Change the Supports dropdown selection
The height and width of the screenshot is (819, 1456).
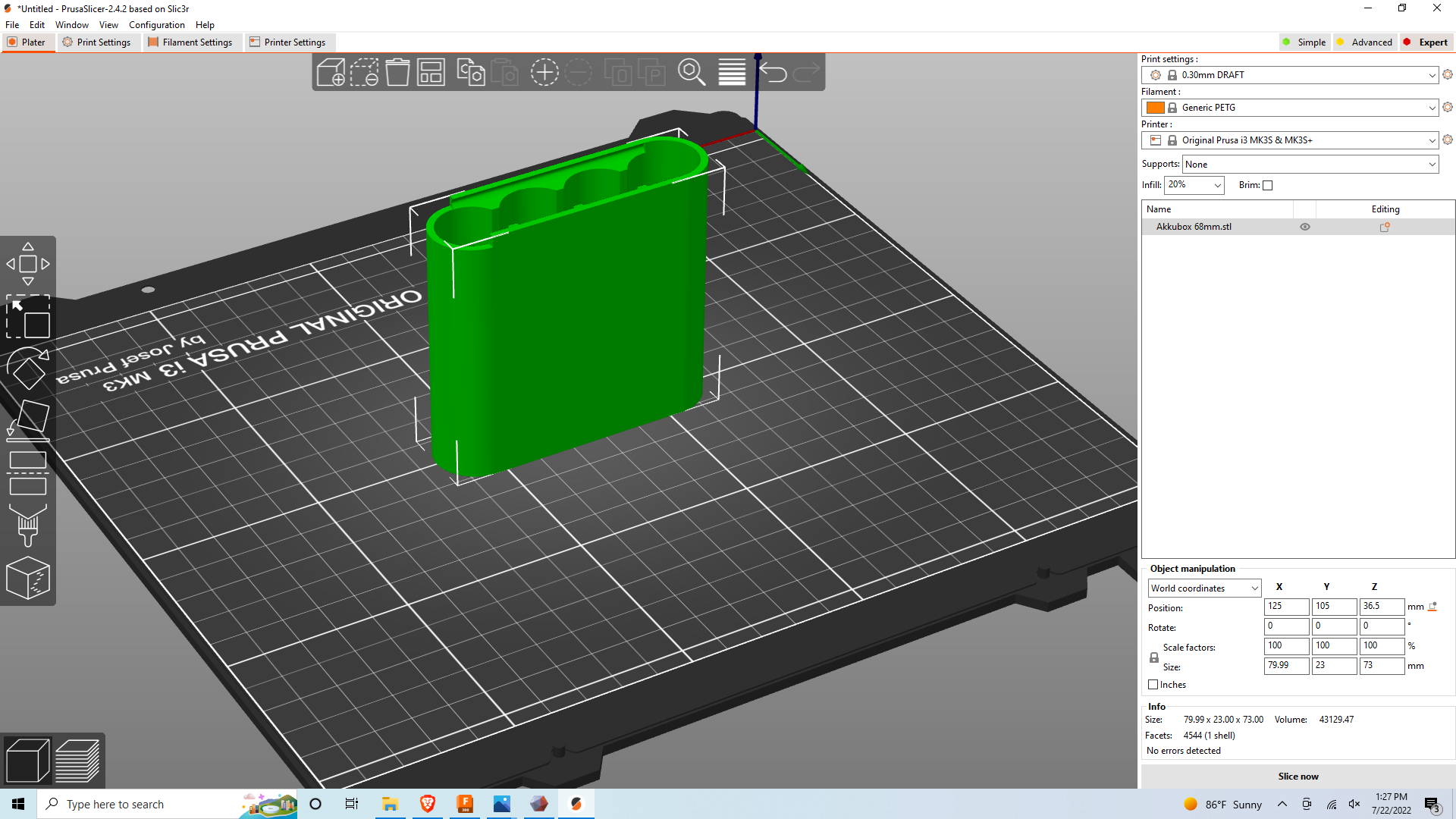(x=1310, y=163)
